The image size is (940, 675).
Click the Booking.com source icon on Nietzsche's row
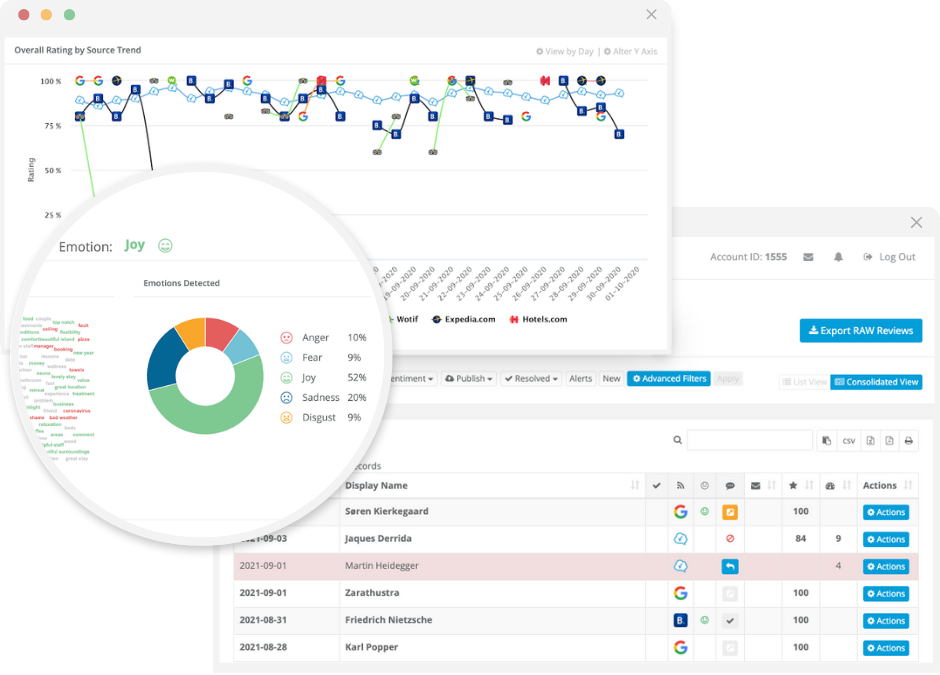point(680,620)
